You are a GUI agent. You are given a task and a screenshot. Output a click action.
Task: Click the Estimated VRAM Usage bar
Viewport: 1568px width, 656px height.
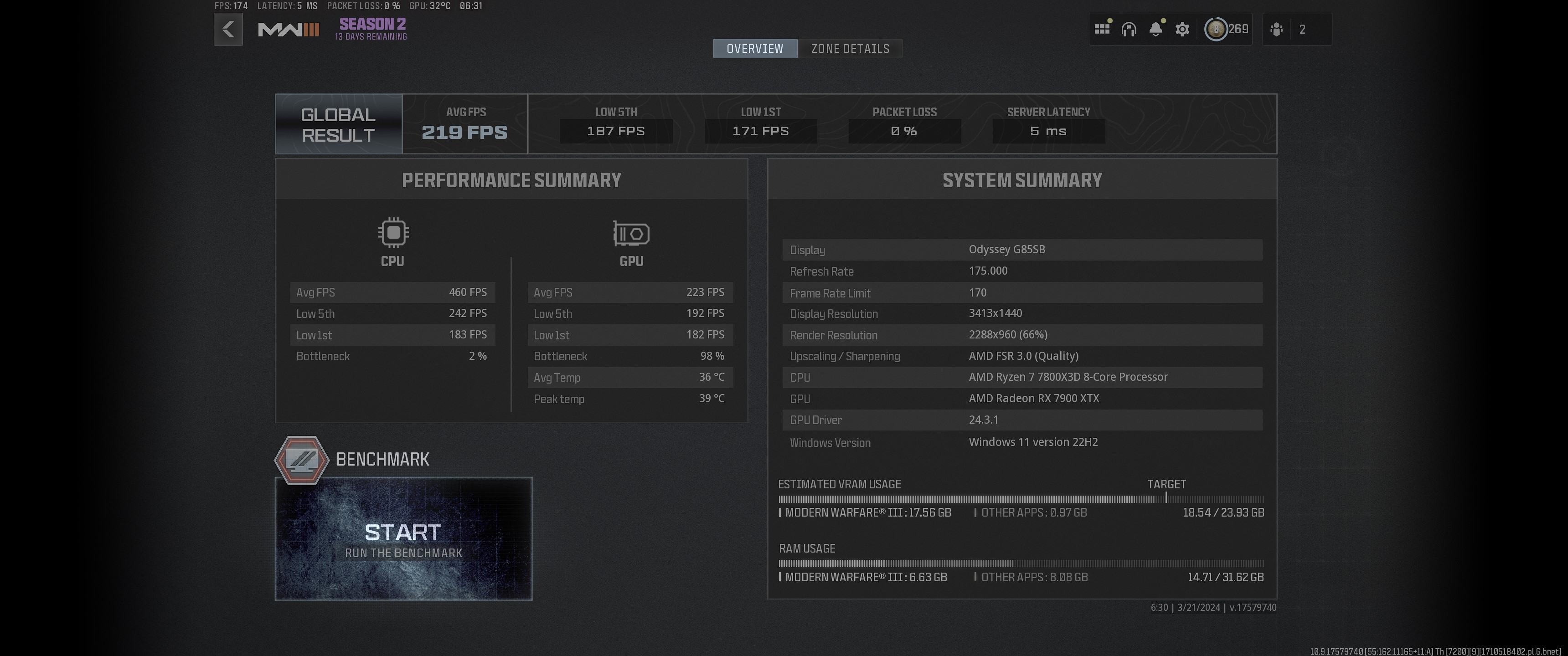pos(1021,499)
